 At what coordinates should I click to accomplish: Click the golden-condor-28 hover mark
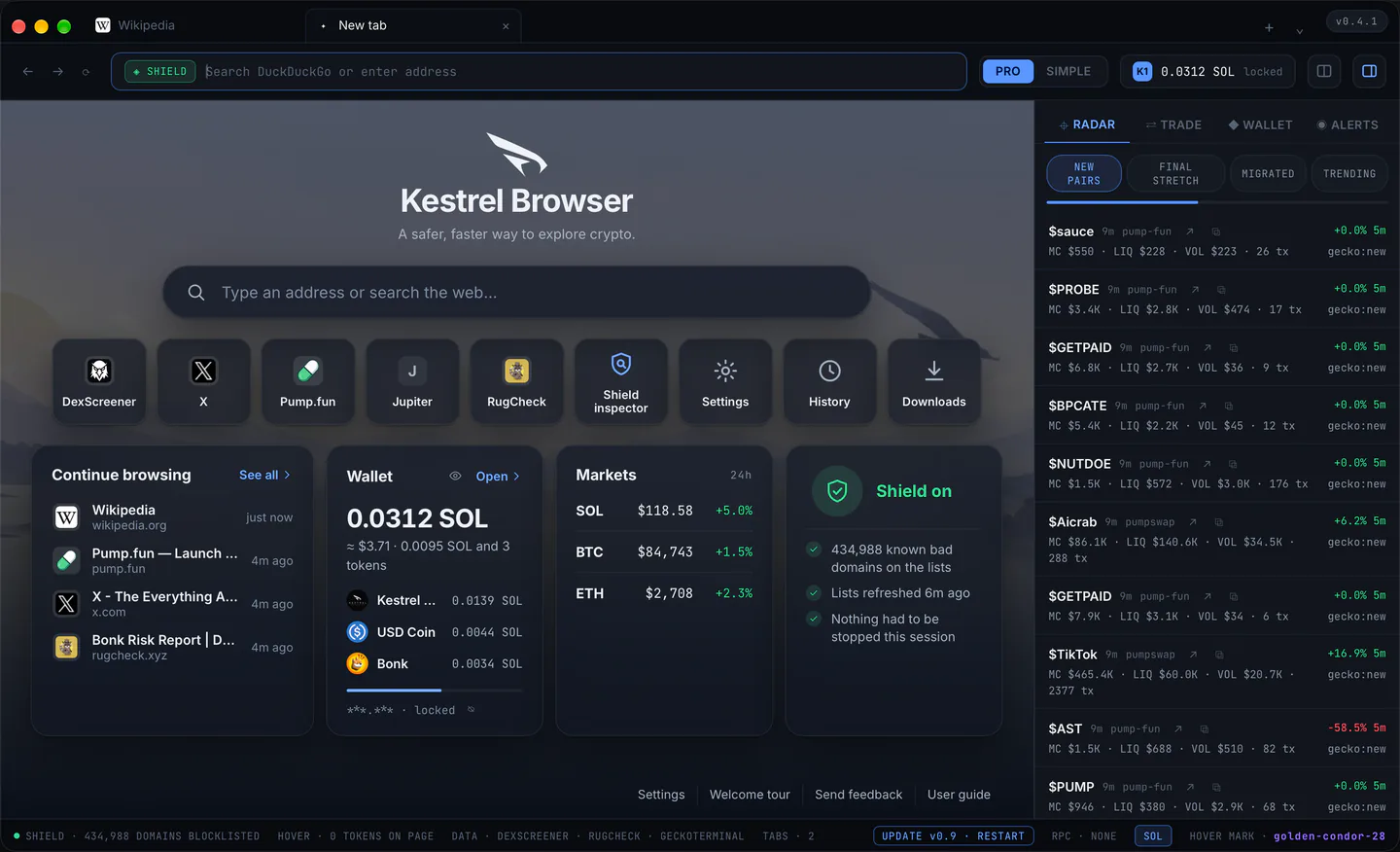(x=1329, y=836)
